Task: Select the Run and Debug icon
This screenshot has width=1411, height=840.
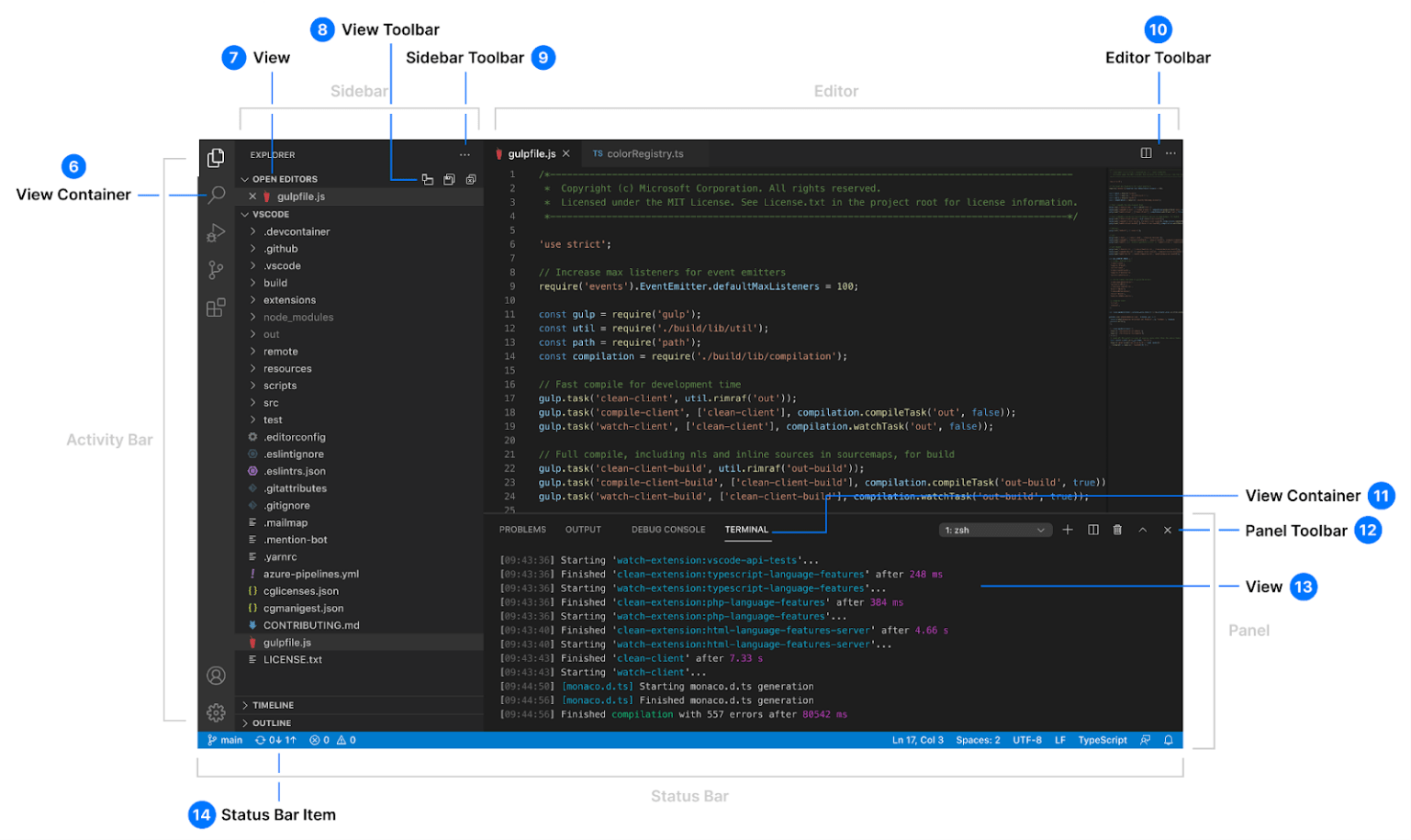Action: click(x=217, y=232)
